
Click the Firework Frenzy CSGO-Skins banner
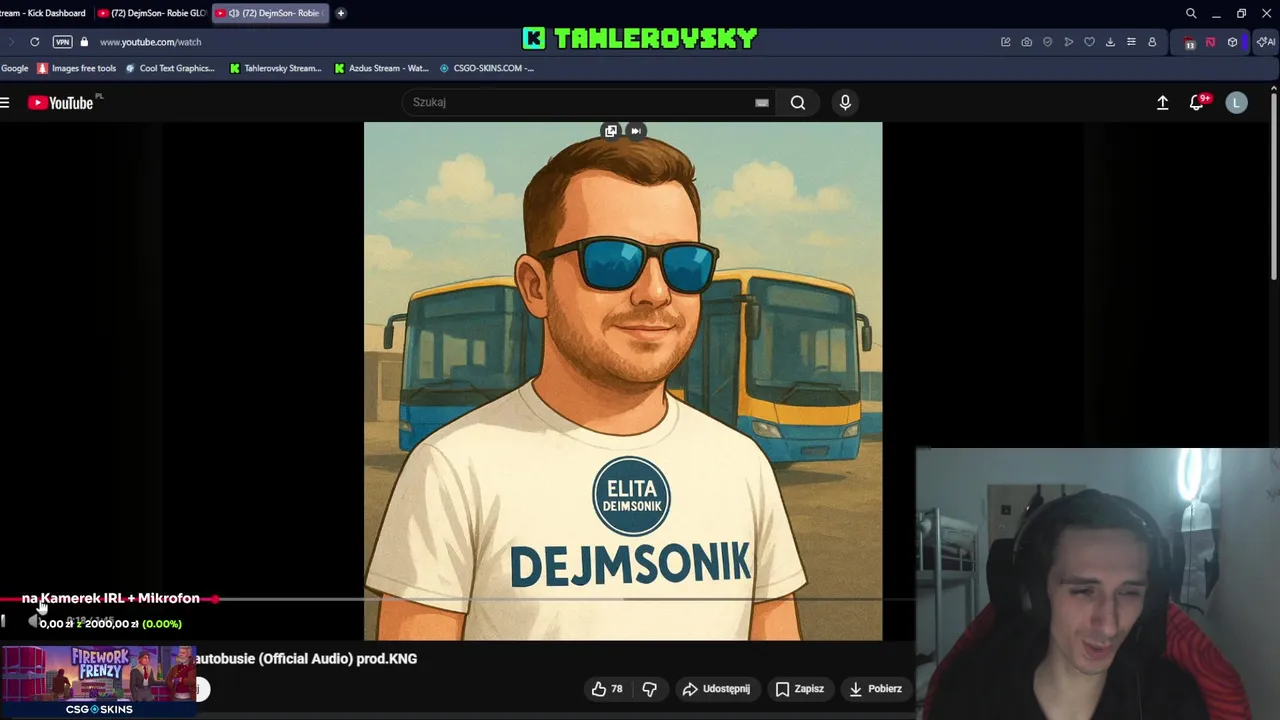[98, 681]
